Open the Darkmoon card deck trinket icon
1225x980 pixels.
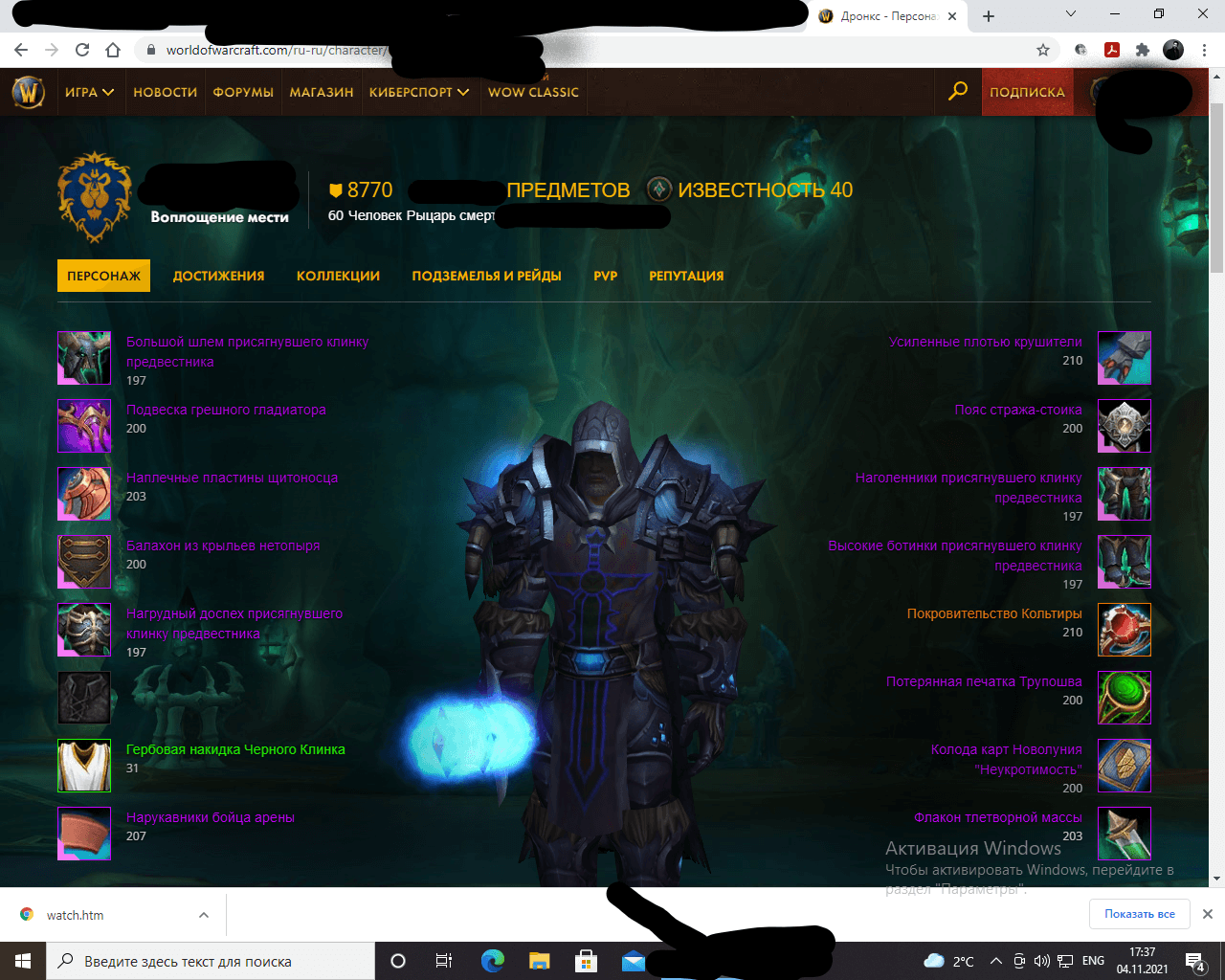(x=1125, y=766)
